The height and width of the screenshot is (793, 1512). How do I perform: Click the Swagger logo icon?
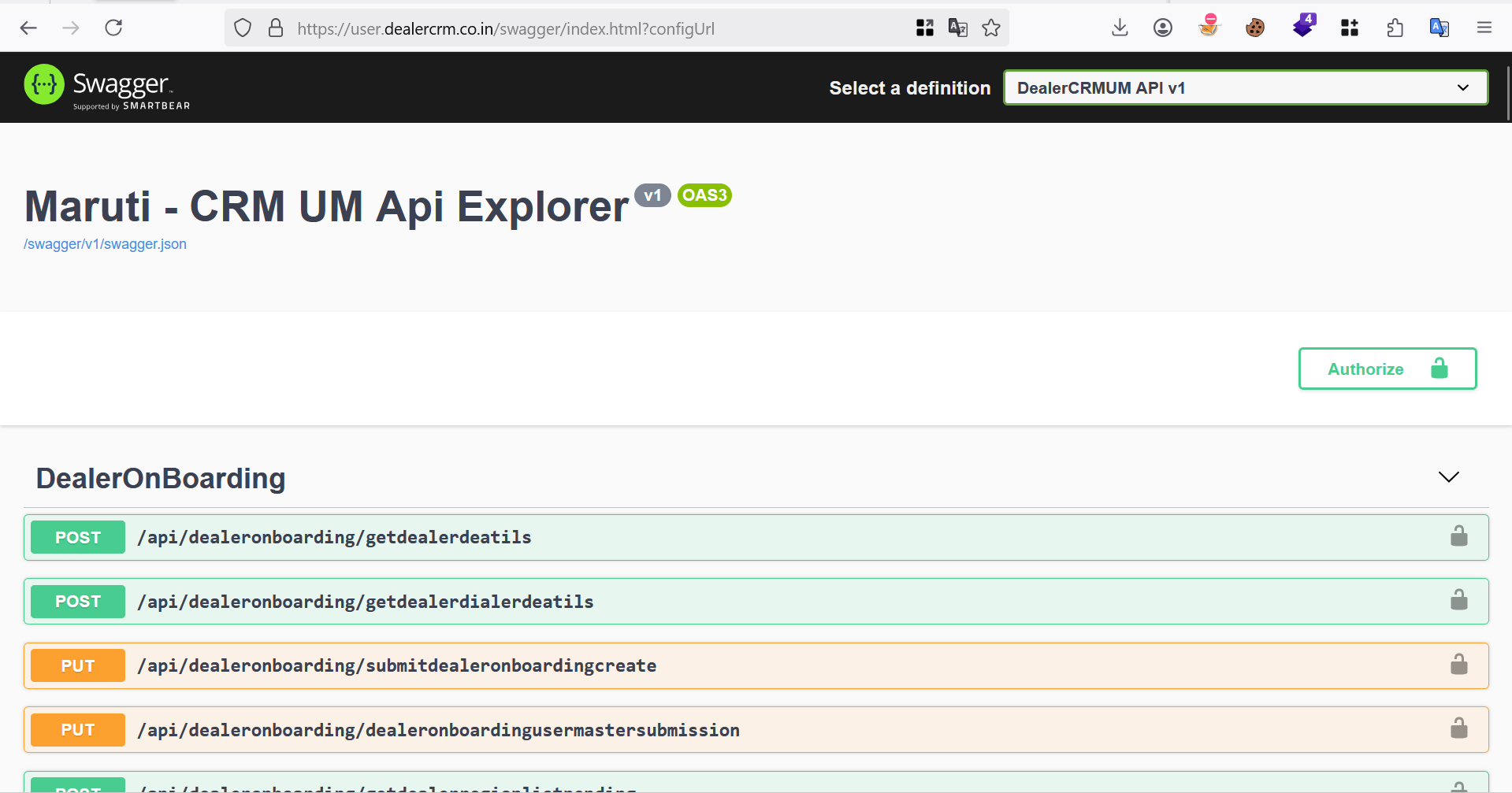point(44,85)
